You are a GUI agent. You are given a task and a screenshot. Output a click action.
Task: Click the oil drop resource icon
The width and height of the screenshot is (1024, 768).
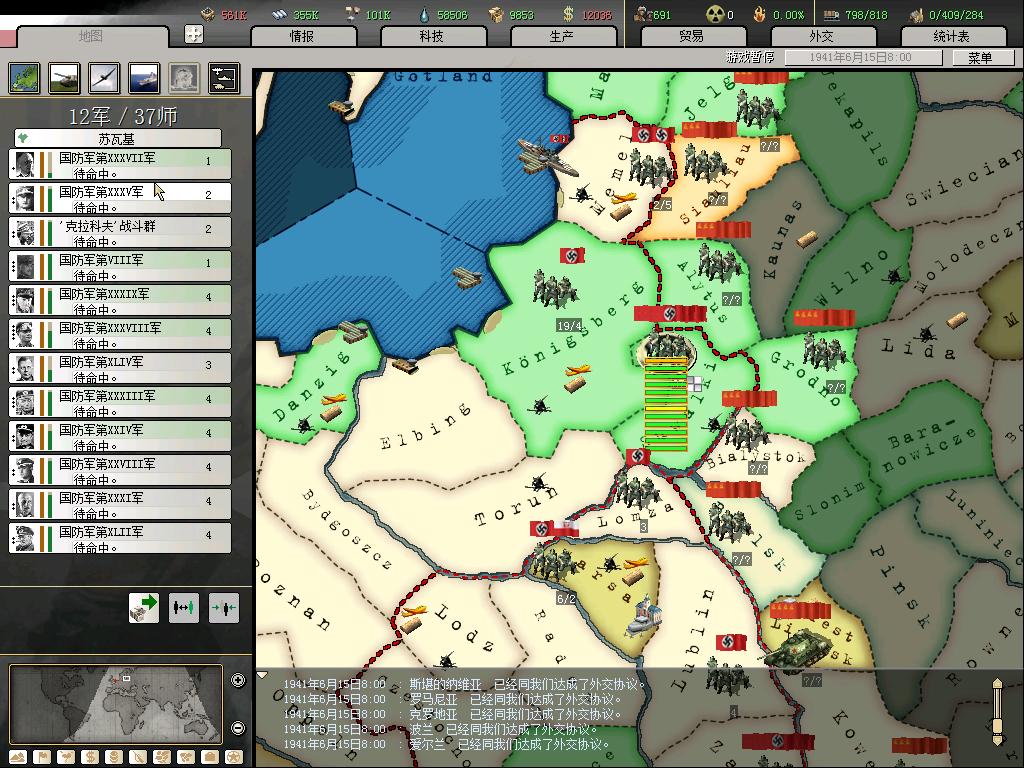click(x=424, y=14)
